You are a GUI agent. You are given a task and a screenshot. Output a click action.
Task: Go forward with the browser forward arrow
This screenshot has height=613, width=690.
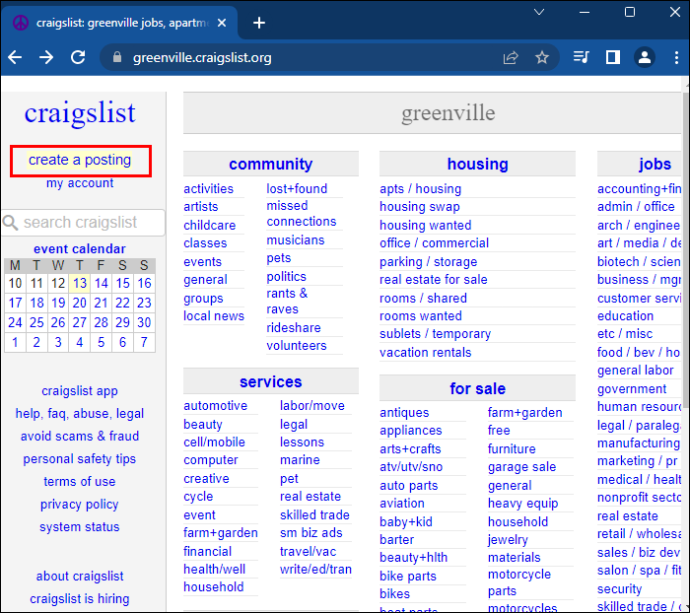click(46, 57)
